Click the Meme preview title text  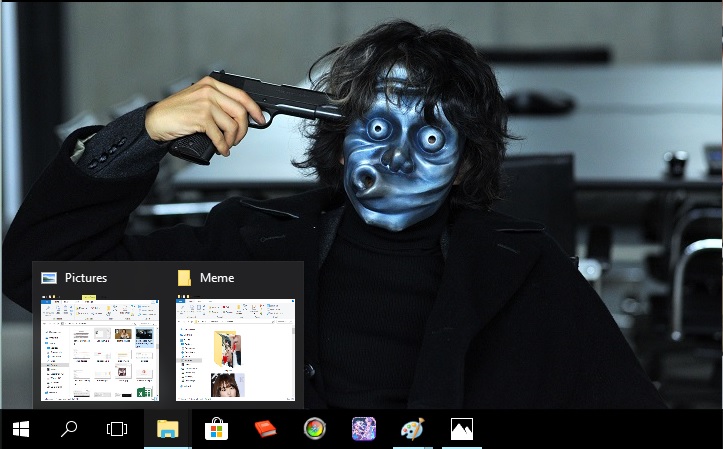tap(217, 278)
